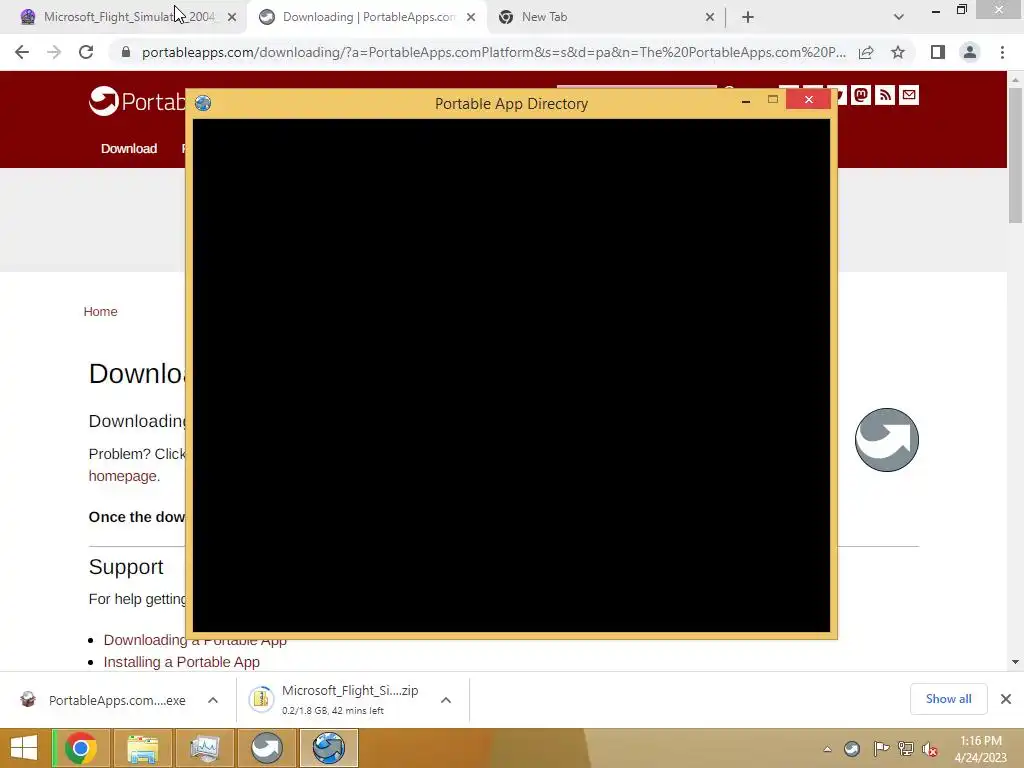This screenshot has width=1024, height=768.
Task: Open the Download menu on PortableApps site
Action: pos(129,148)
